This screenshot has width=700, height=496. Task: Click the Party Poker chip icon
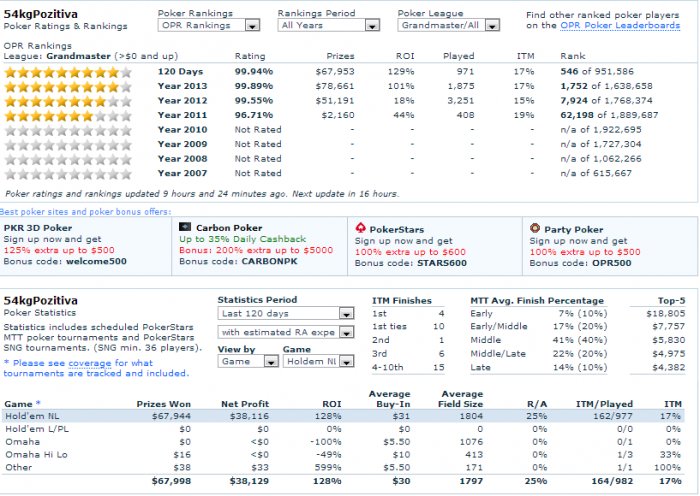pyautogui.click(x=535, y=229)
